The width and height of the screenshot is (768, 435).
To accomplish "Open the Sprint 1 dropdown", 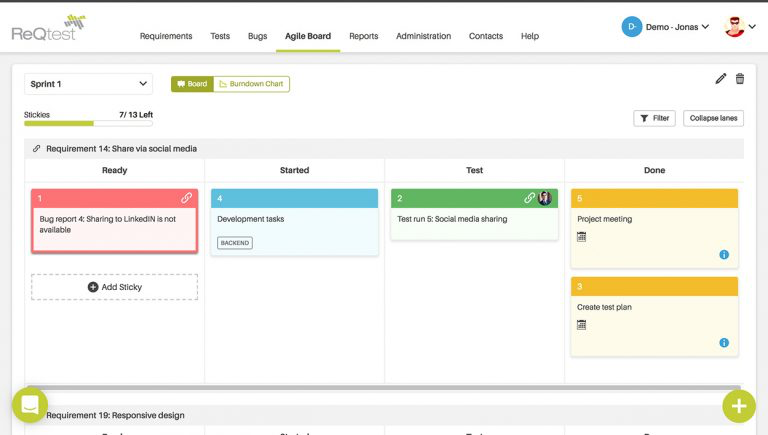I will click(88, 84).
